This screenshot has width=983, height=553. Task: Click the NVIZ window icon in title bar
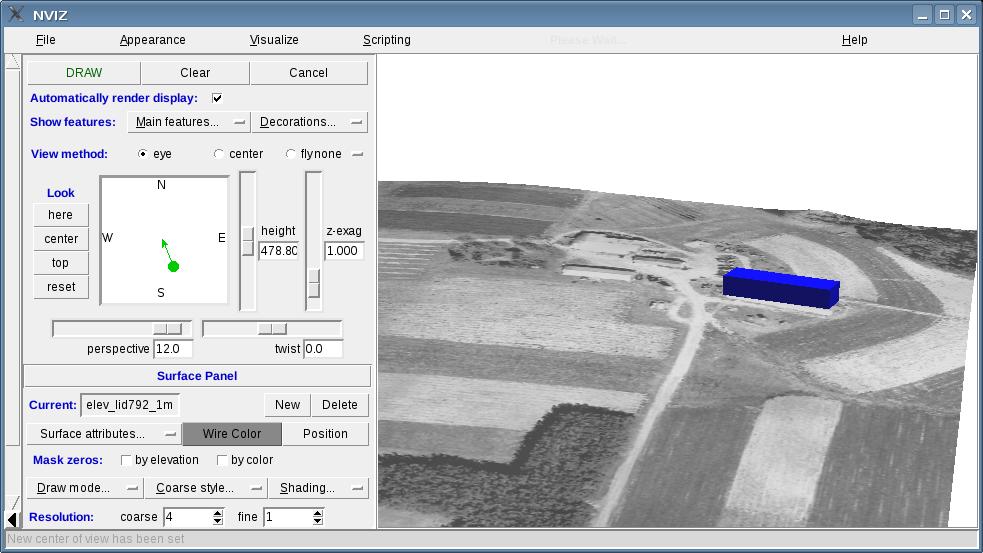[x=15, y=14]
